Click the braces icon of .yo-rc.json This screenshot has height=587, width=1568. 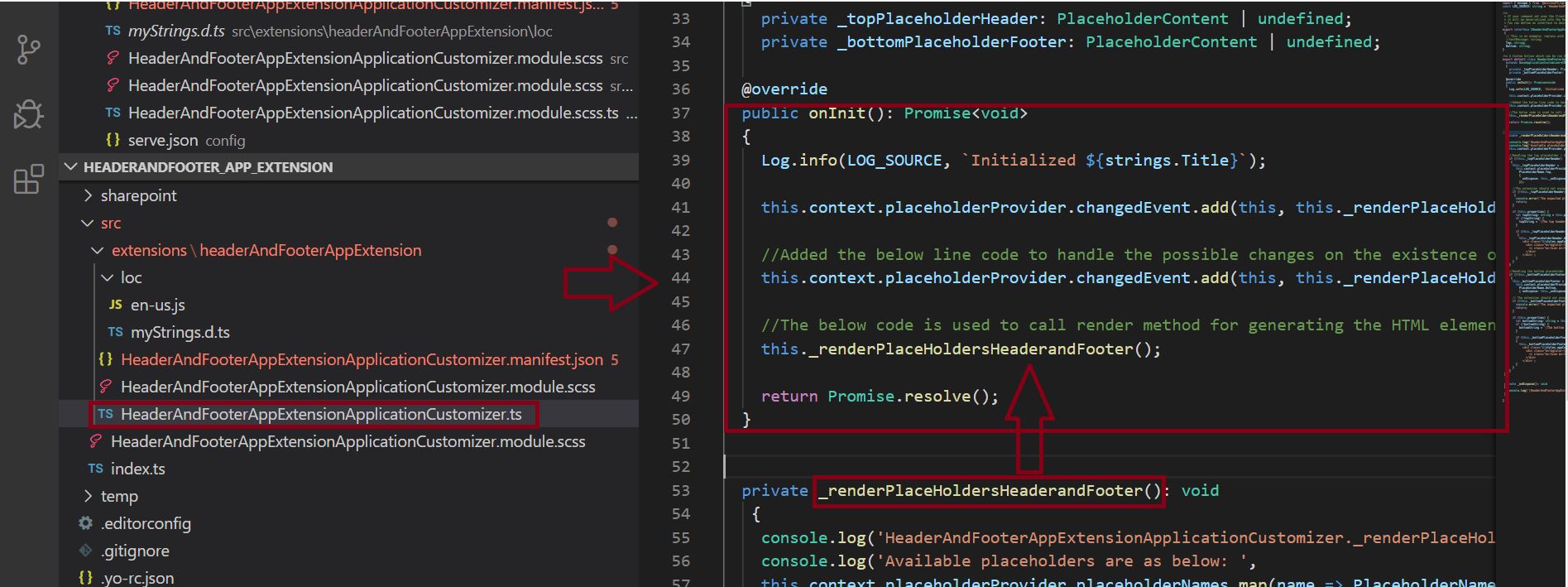pyautogui.click(x=85, y=578)
